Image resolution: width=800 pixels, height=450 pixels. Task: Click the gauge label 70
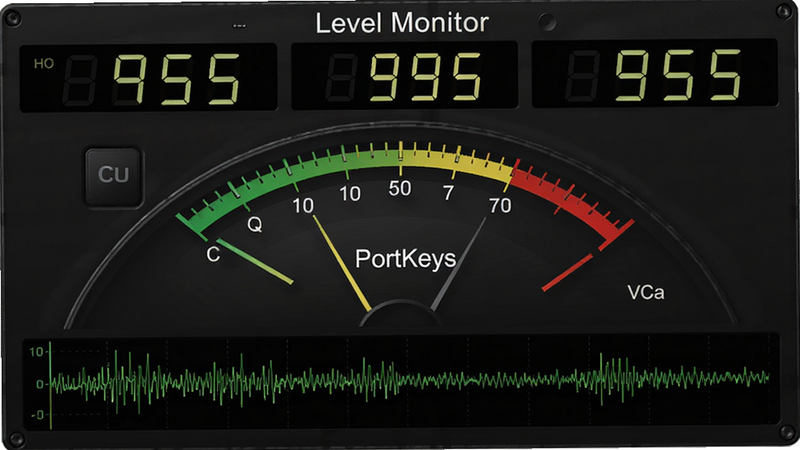[x=500, y=206]
